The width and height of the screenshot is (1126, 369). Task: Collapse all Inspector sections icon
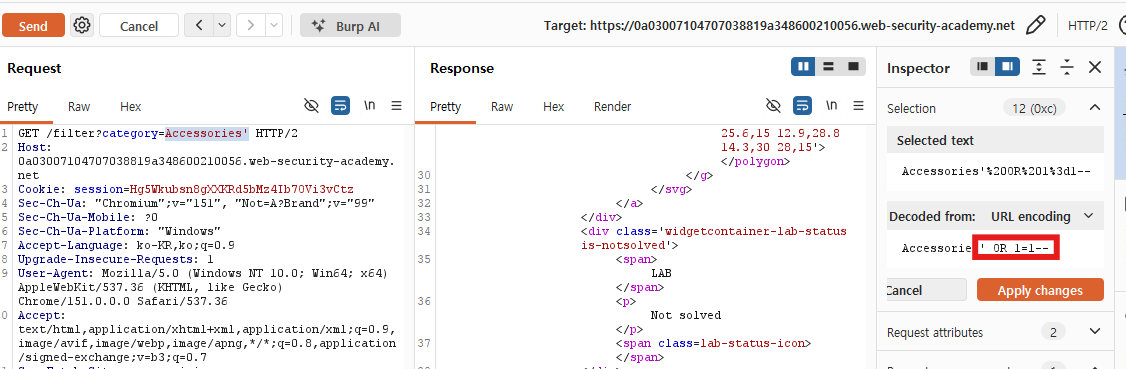coord(1067,67)
